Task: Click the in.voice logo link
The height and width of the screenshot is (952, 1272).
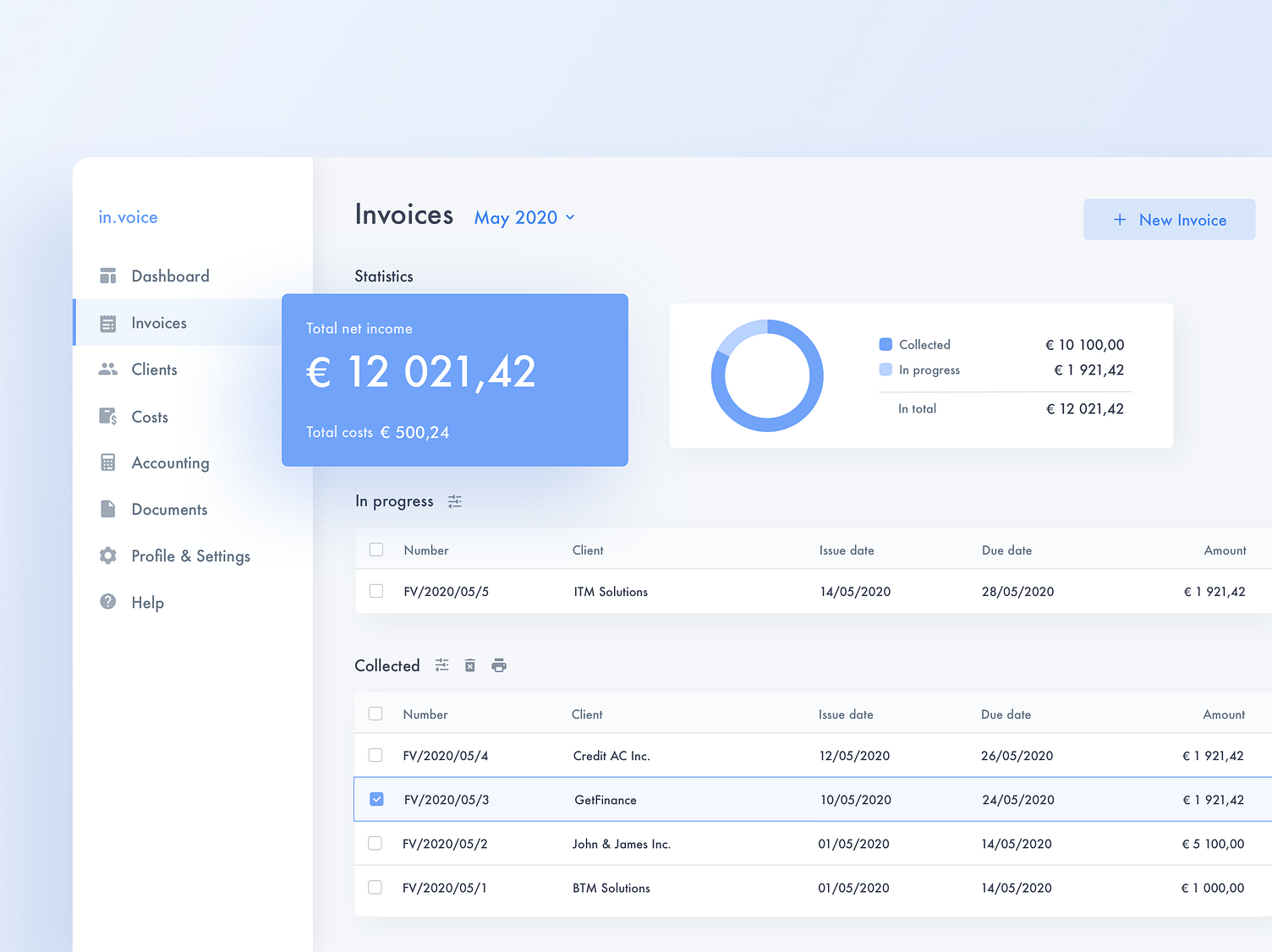Action: tap(128, 217)
